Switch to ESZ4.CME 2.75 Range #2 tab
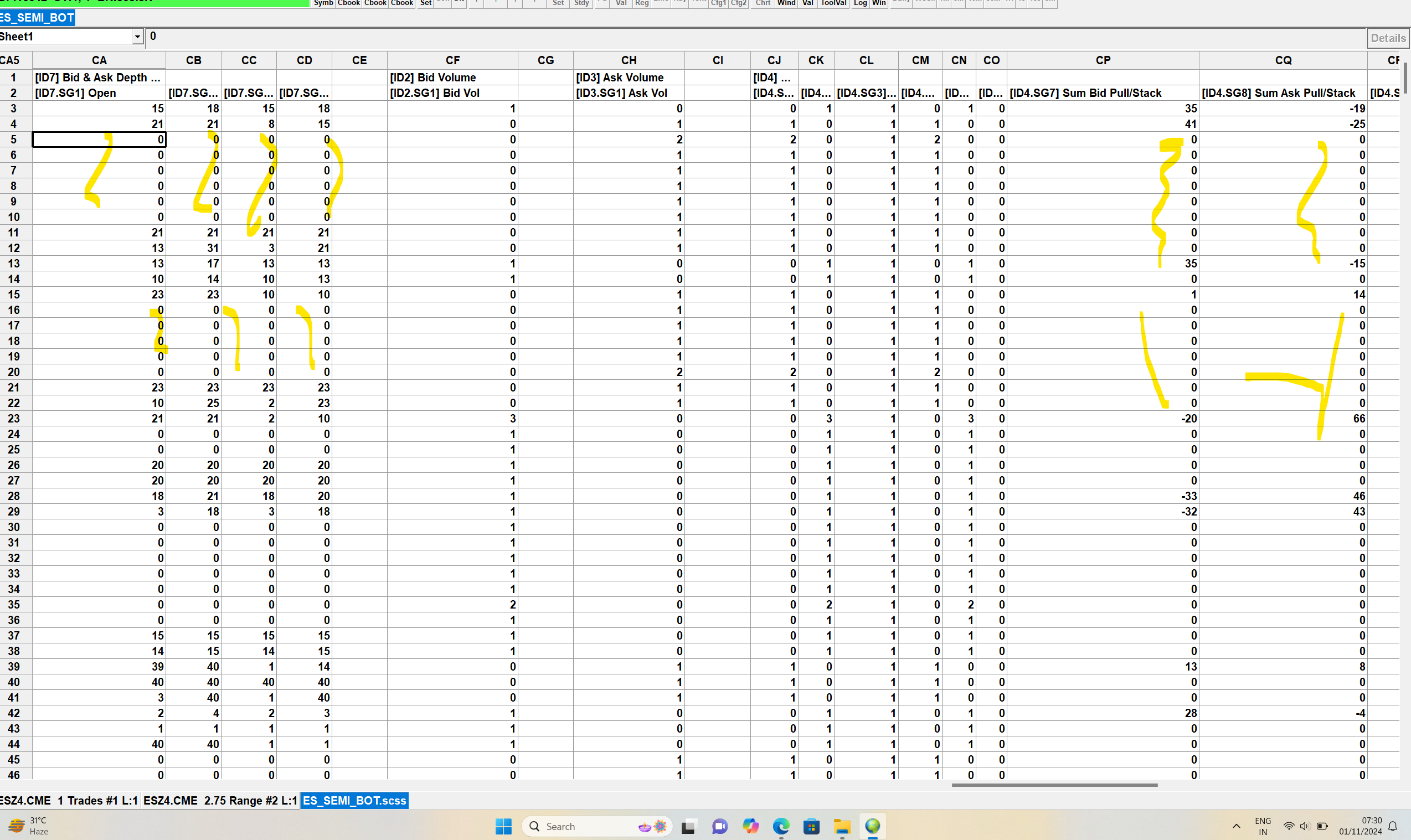Viewport: 1411px width, 840px height. [220, 800]
